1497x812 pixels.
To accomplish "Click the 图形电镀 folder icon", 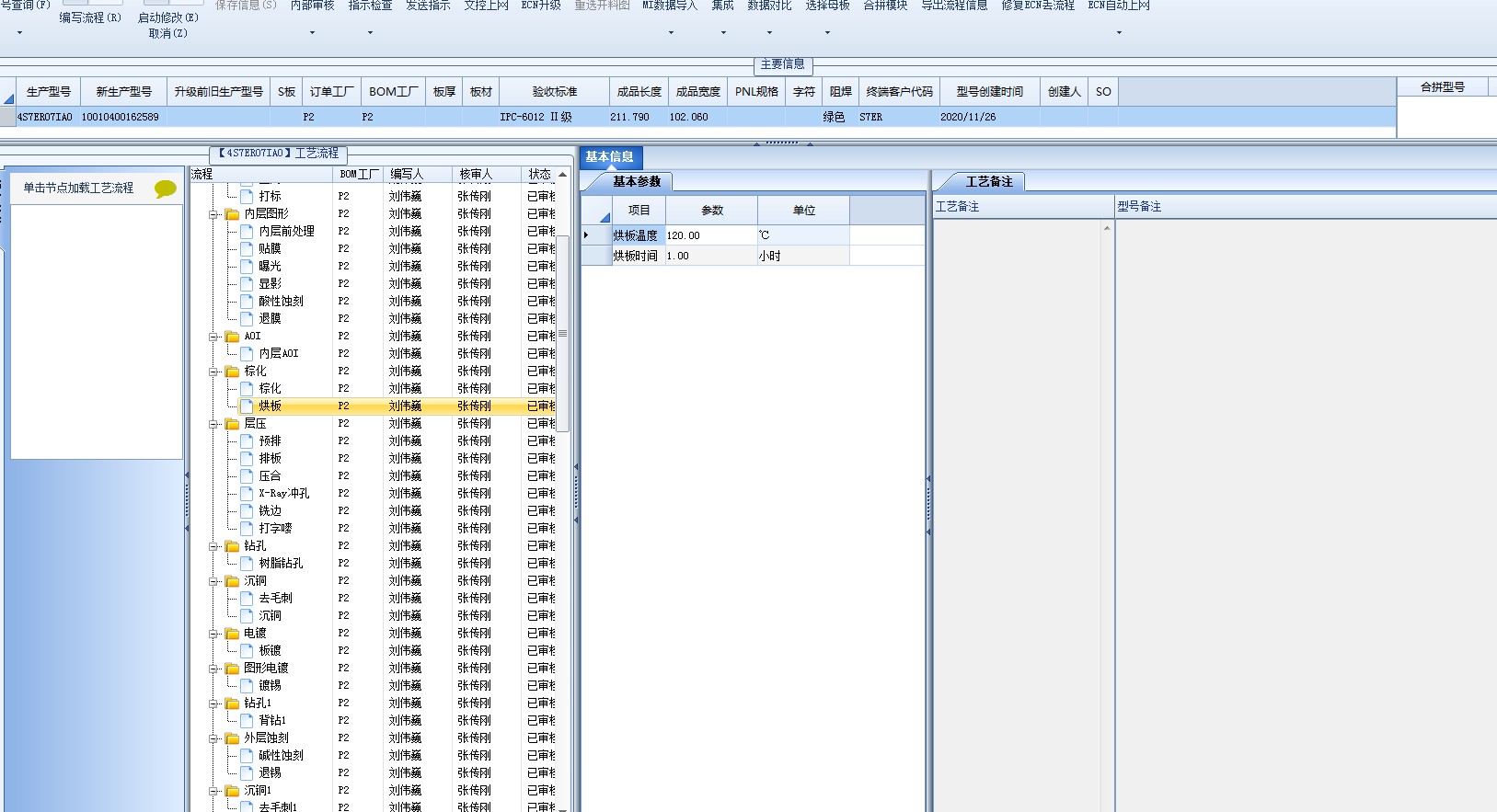I will click(232, 669).
